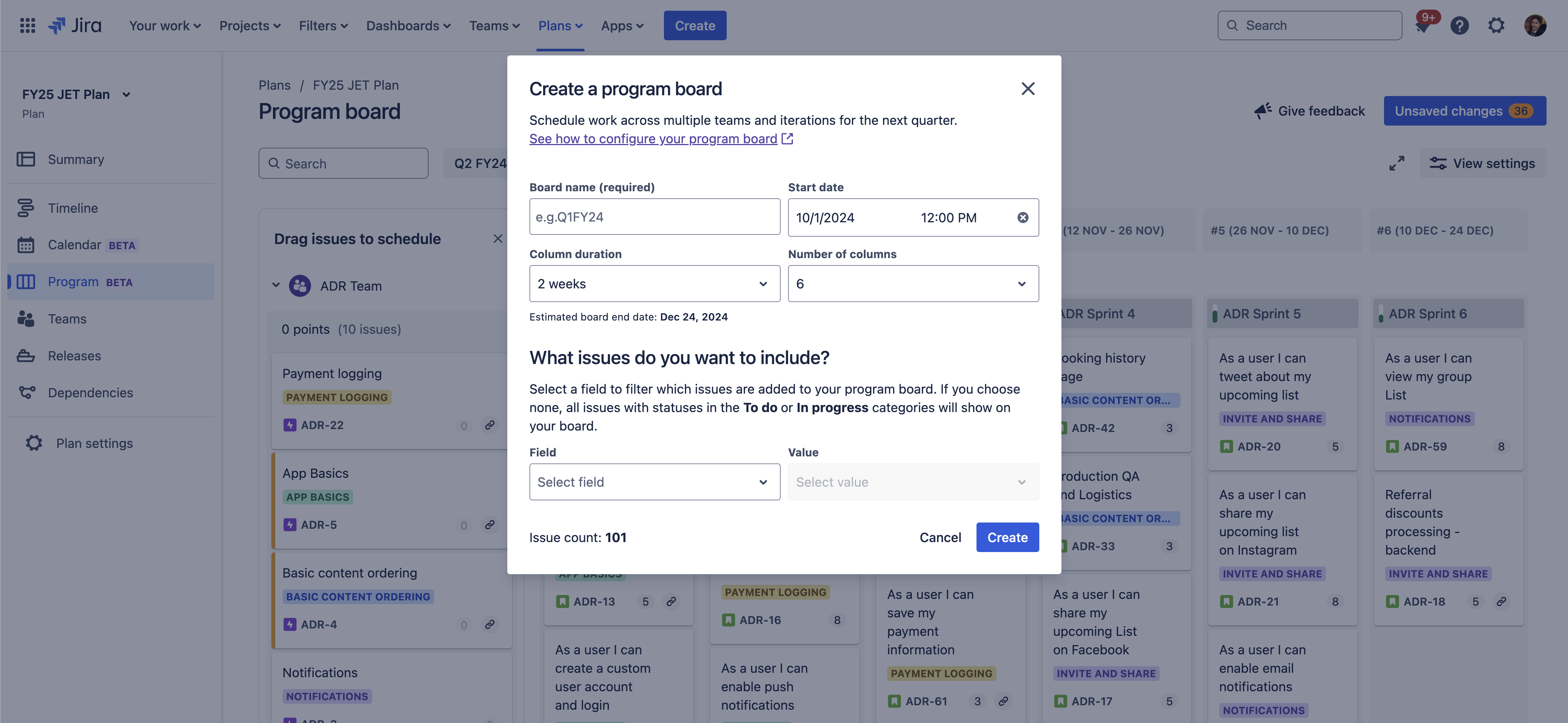
Task: Clear the start date with the X icon
Action: point(1023,218)
